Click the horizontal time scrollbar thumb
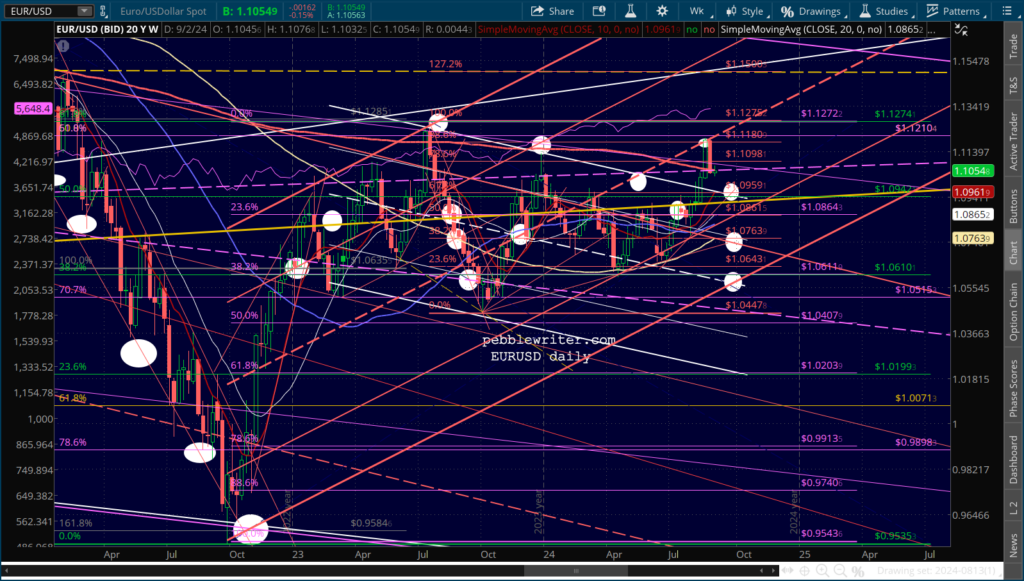Viewport: 1024px width, 581px height. coord(575,571)
